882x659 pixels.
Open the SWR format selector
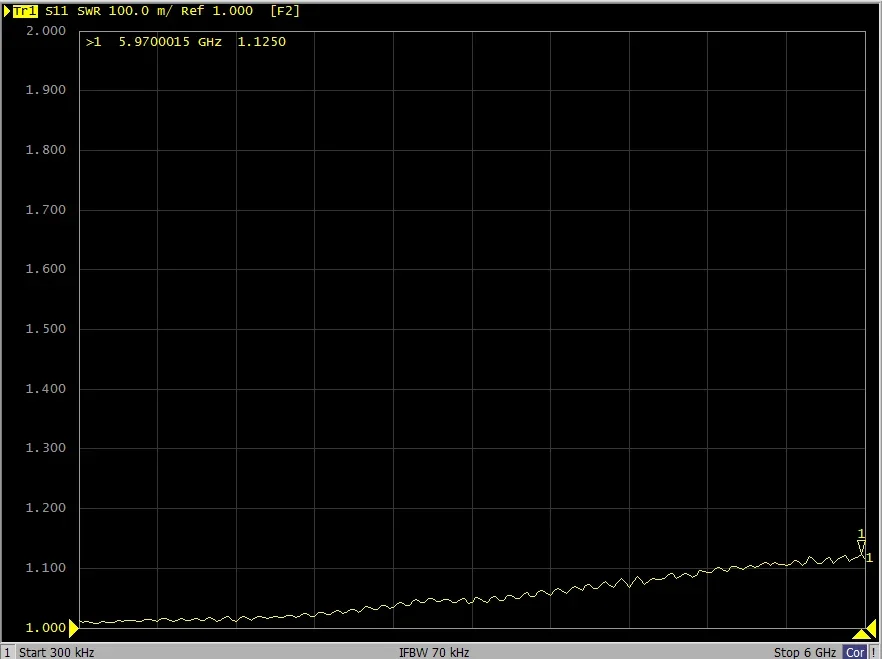[x=89, y=11]
